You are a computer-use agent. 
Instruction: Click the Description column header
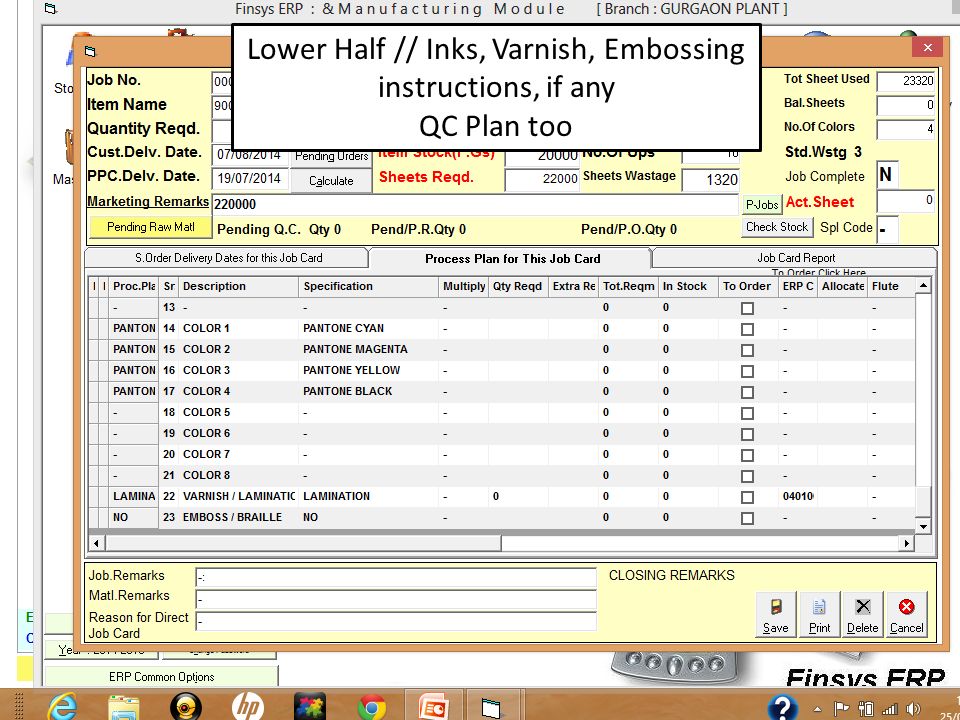239,287
